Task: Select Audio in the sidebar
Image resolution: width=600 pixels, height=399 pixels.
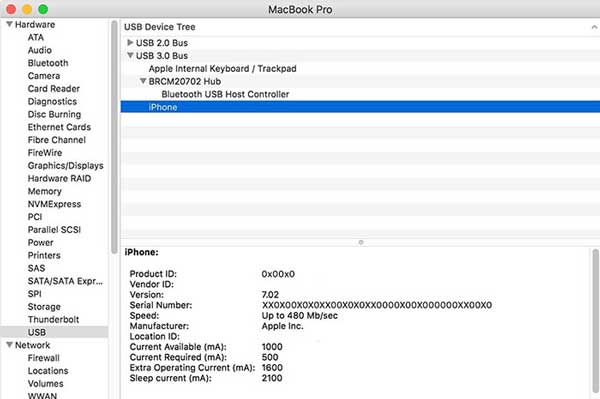Action: tap(39, 50)
